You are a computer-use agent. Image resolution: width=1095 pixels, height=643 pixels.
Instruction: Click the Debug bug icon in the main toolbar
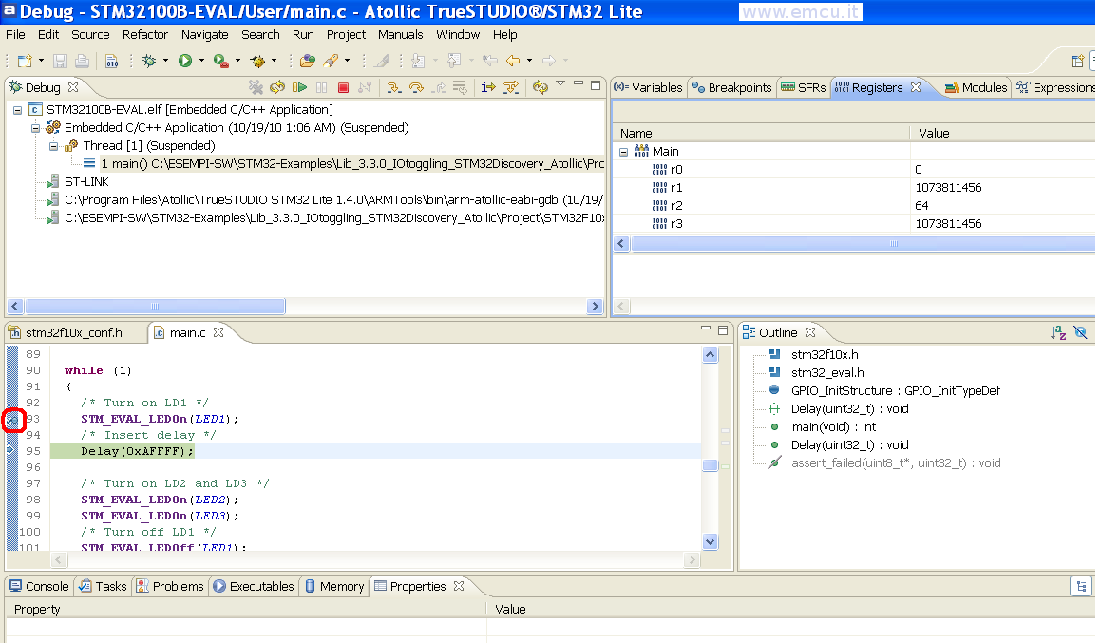tap(149, 61)
